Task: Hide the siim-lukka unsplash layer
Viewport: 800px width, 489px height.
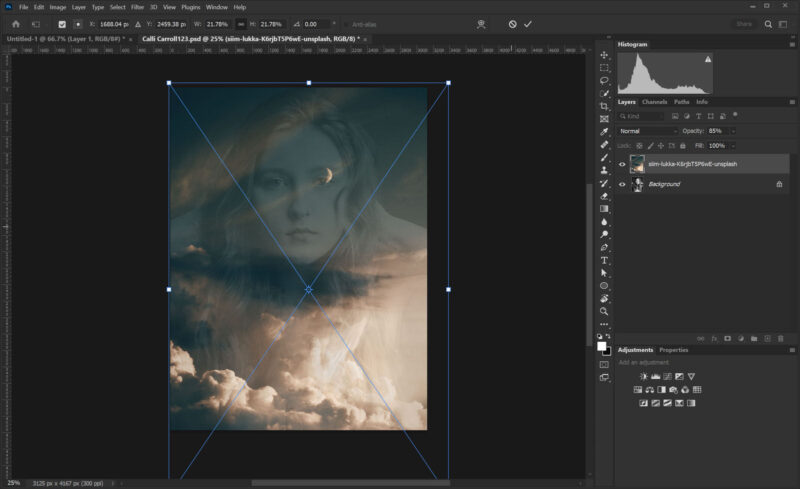Action: coord(622,164)
